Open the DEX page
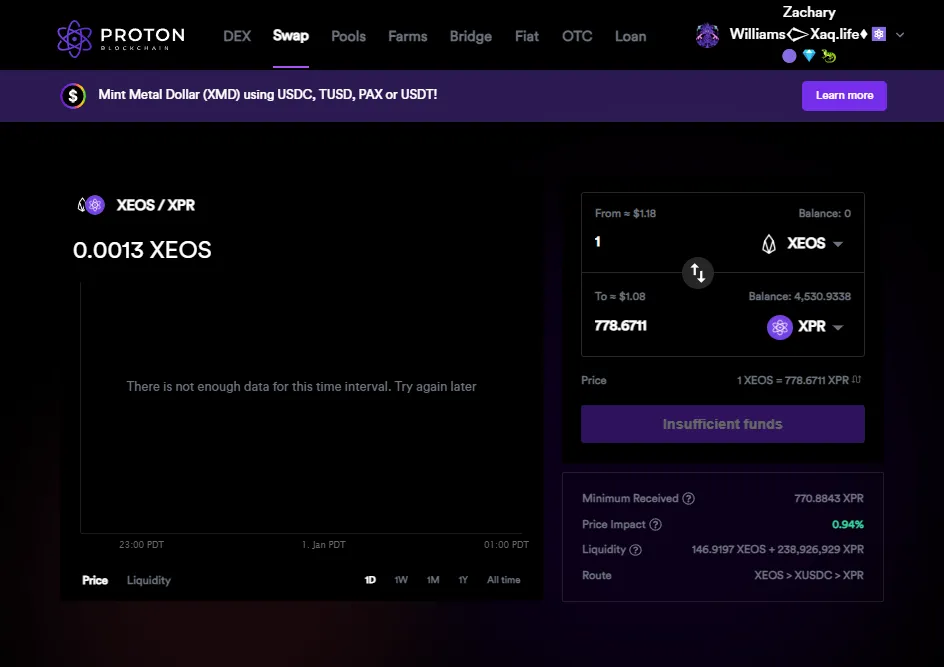 pyautogui.click(x=237, y=36)
